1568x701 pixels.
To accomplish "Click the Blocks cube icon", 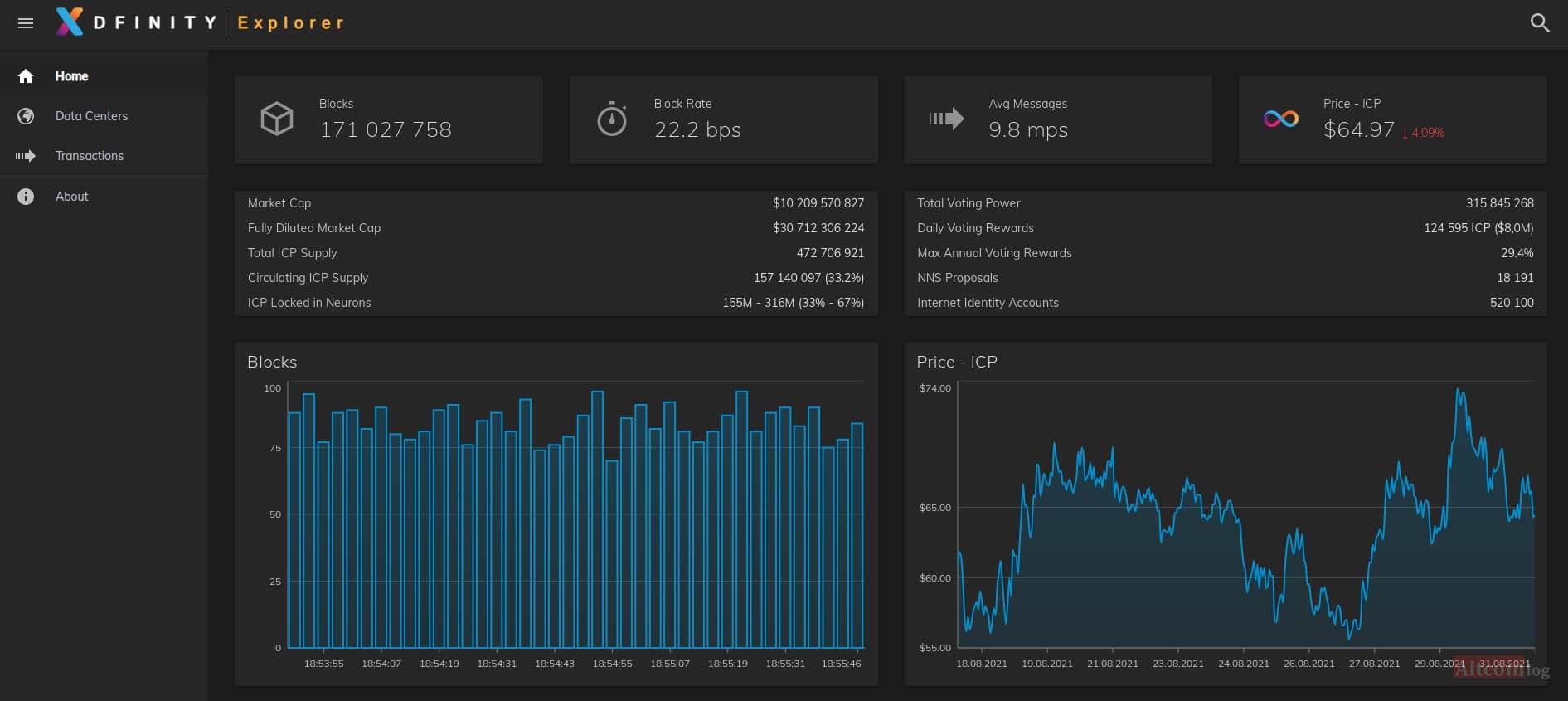I will pos(277,119).
